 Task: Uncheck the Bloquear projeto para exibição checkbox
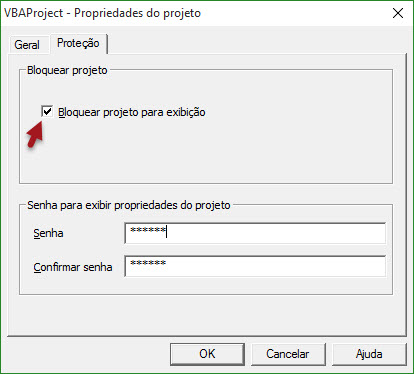pos(47,111)
